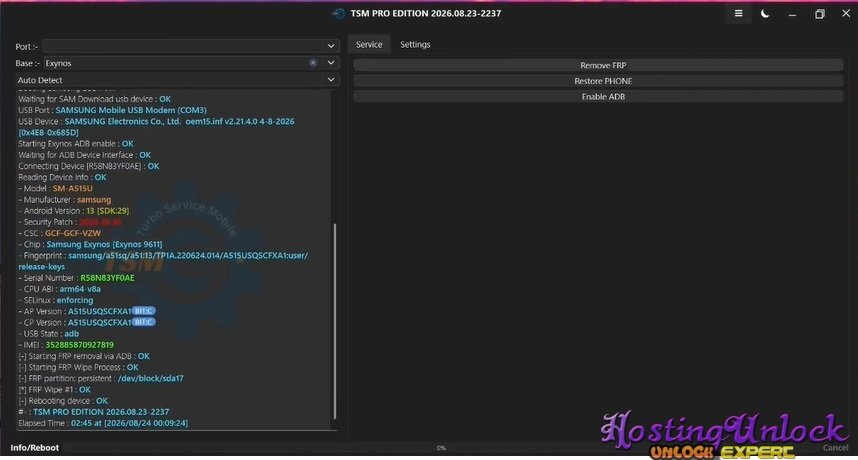Viewport: 858px width, 460px height.
Task: Click the bottom progress bar
Action: (x=441, y=447)
